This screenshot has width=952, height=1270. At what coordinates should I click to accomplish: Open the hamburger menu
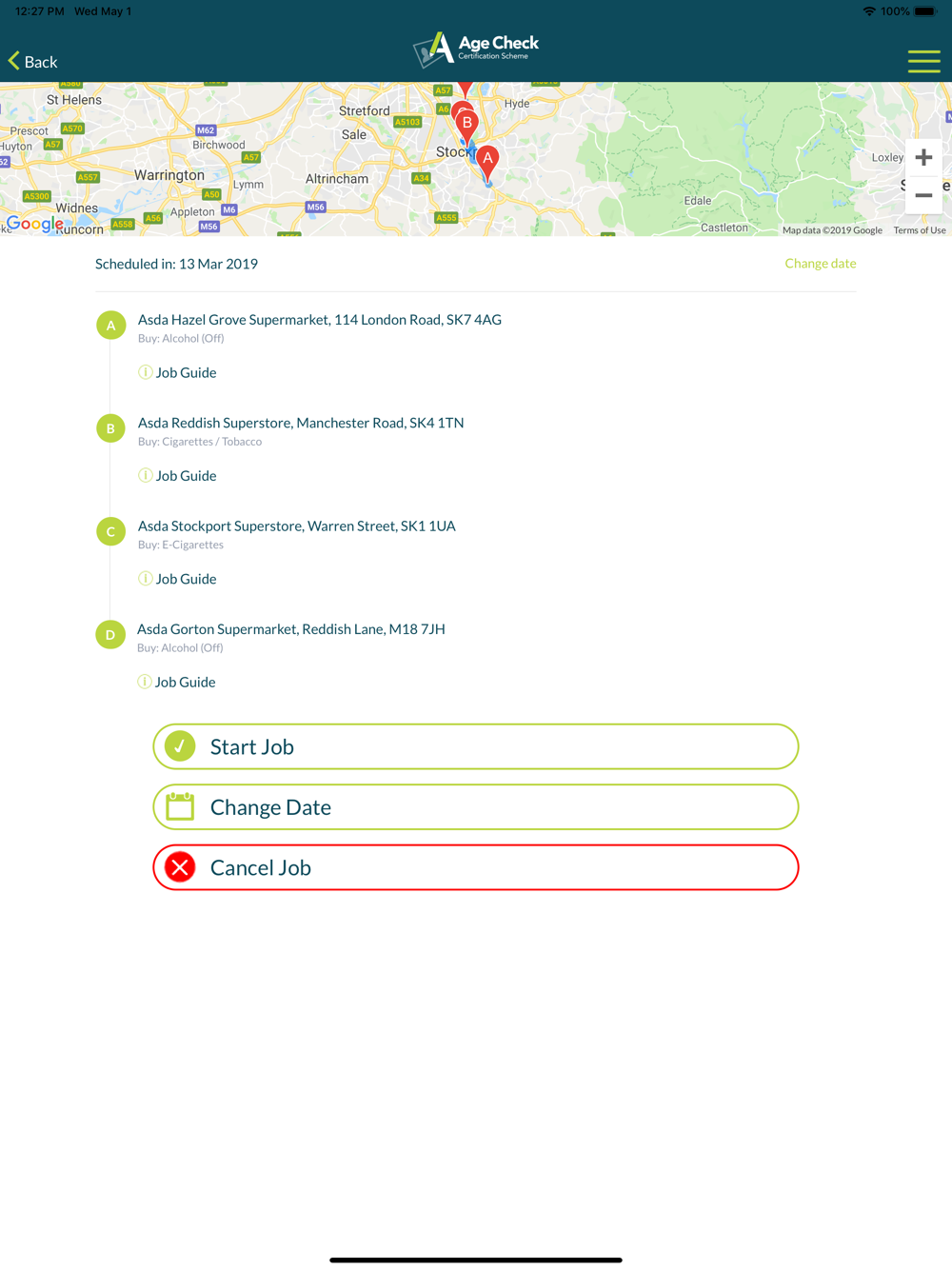923,61
